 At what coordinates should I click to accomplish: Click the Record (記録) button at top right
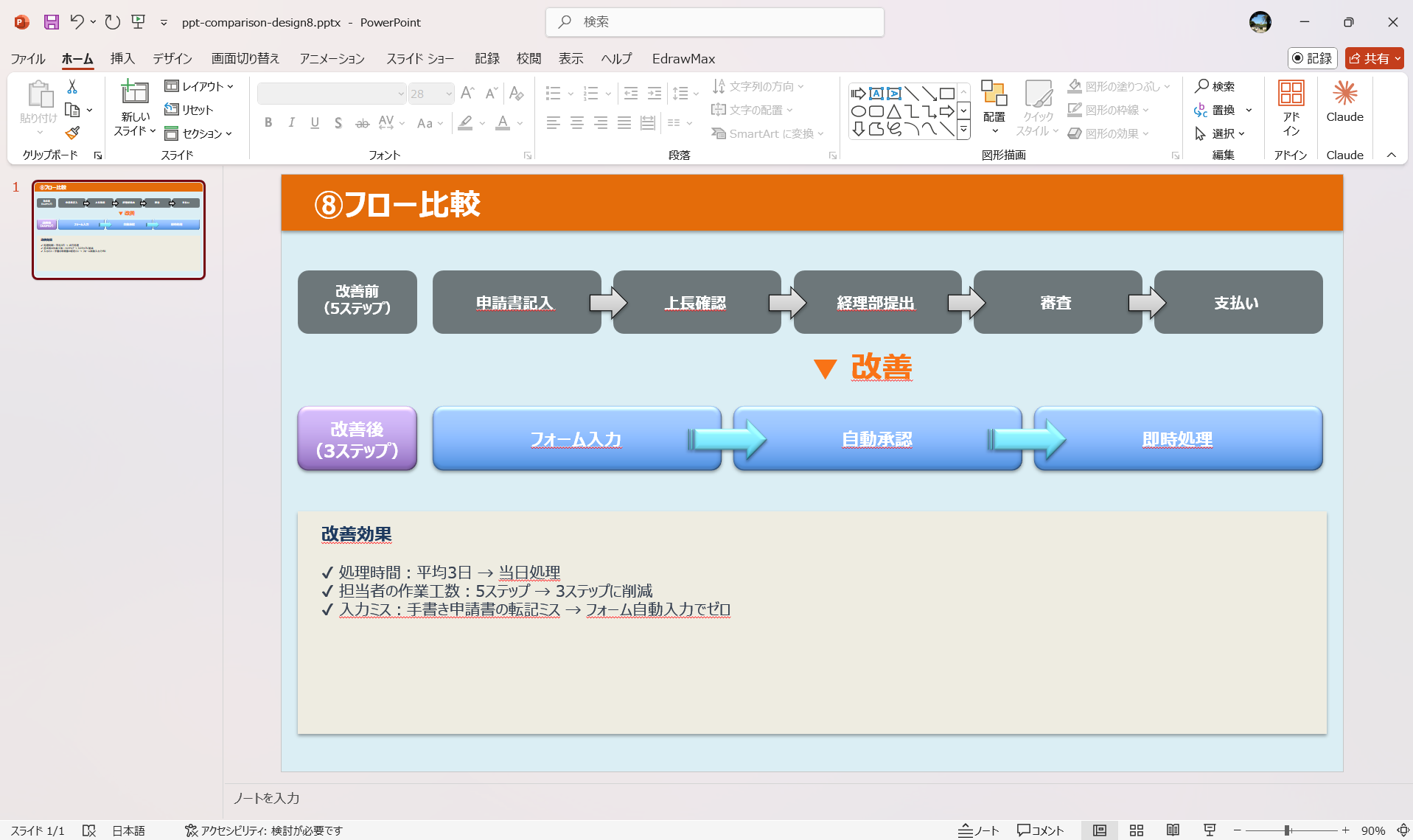(x=1312, y=58)
